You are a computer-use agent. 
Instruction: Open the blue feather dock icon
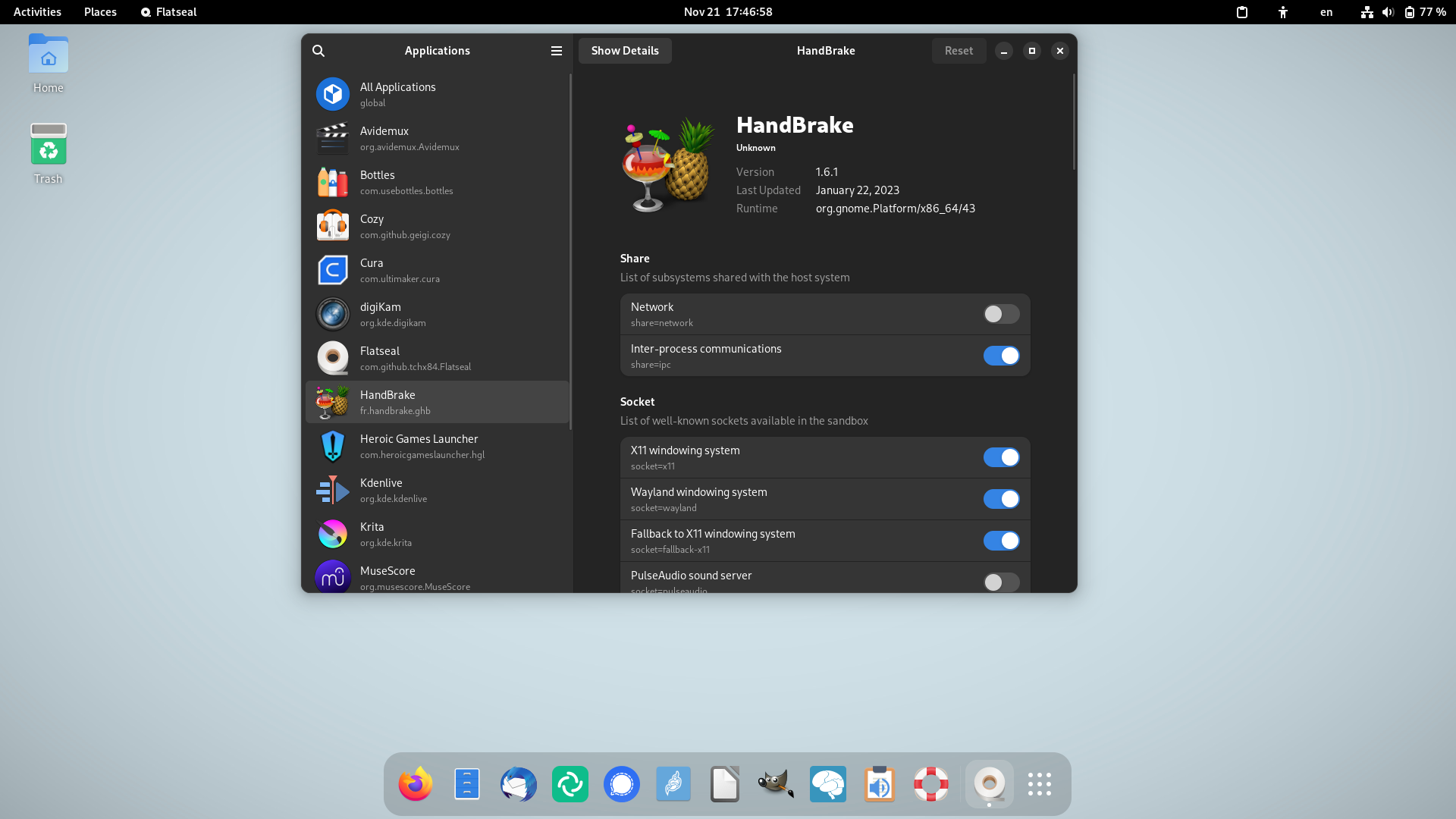(673, 784)
